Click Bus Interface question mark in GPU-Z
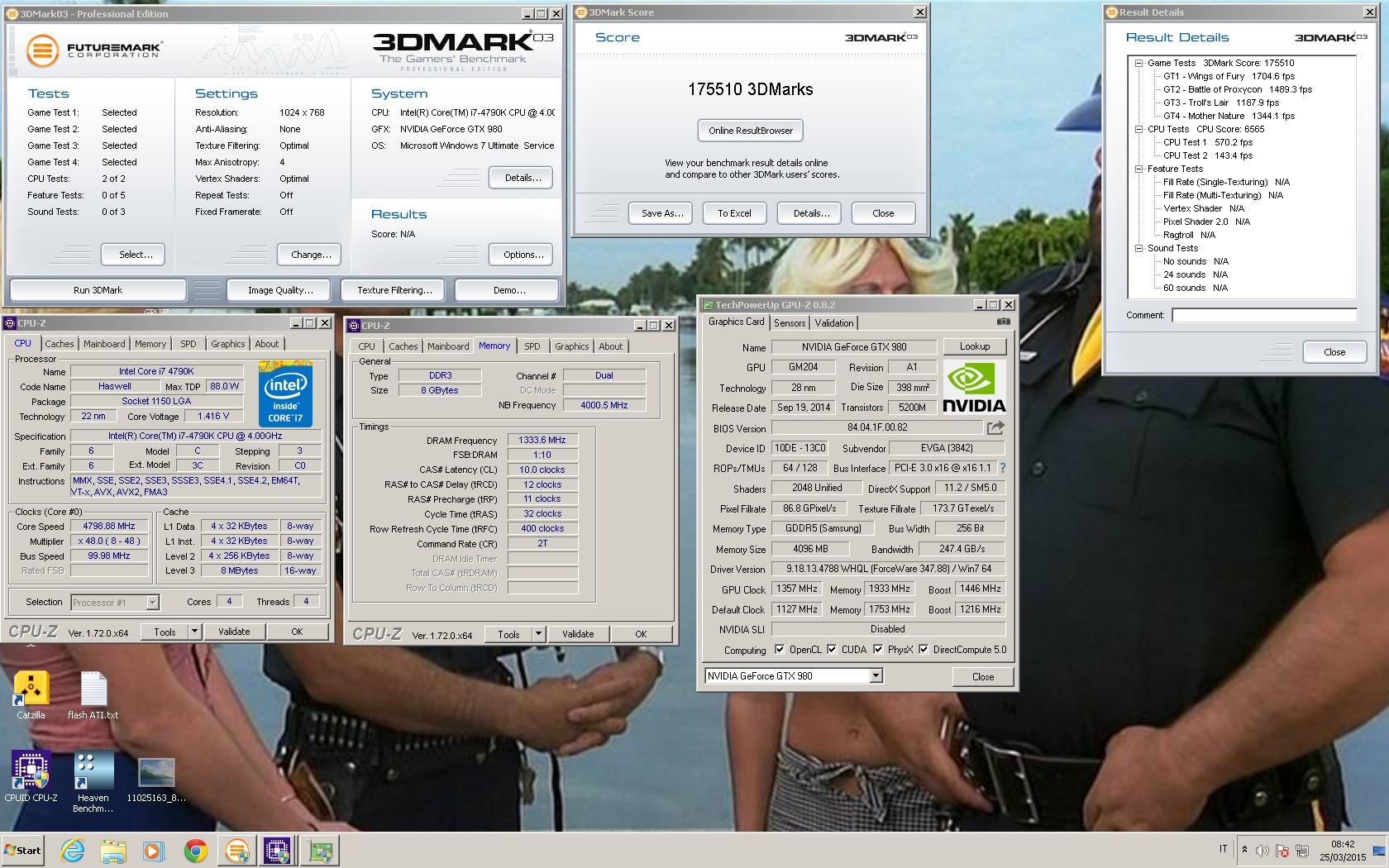Viewport: 1389px width, 868px height. [x=1003, y=468]
